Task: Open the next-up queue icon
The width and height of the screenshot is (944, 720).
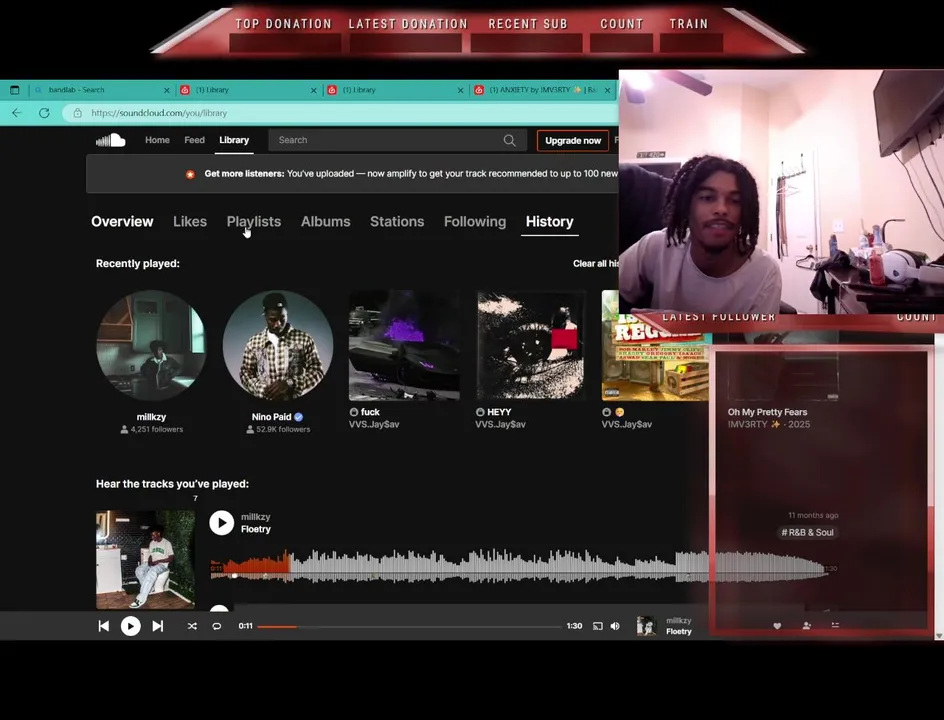Action: (x=835, y=625)
